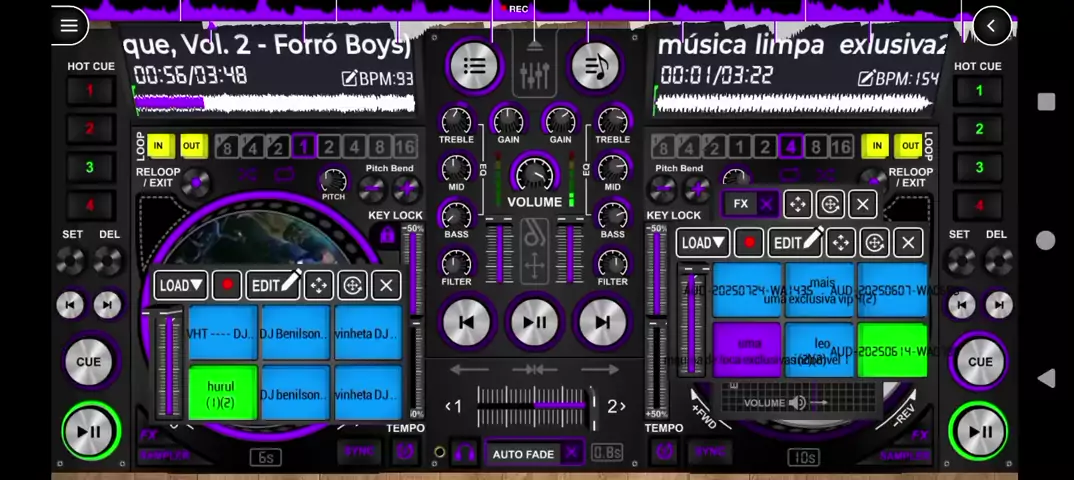Expand the LOAD dropdown on right sampler
This screenshot has width=1074, height=480.
703,242
